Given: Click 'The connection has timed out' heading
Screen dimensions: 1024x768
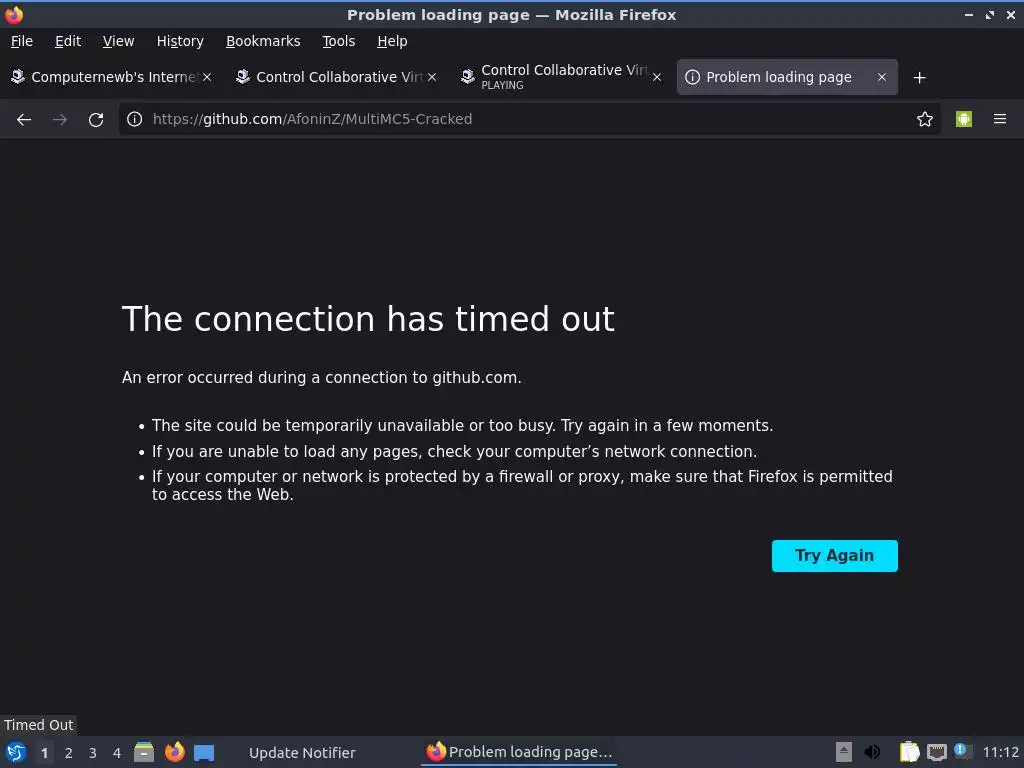Looking at the screenshot, I should pos(368,319).
